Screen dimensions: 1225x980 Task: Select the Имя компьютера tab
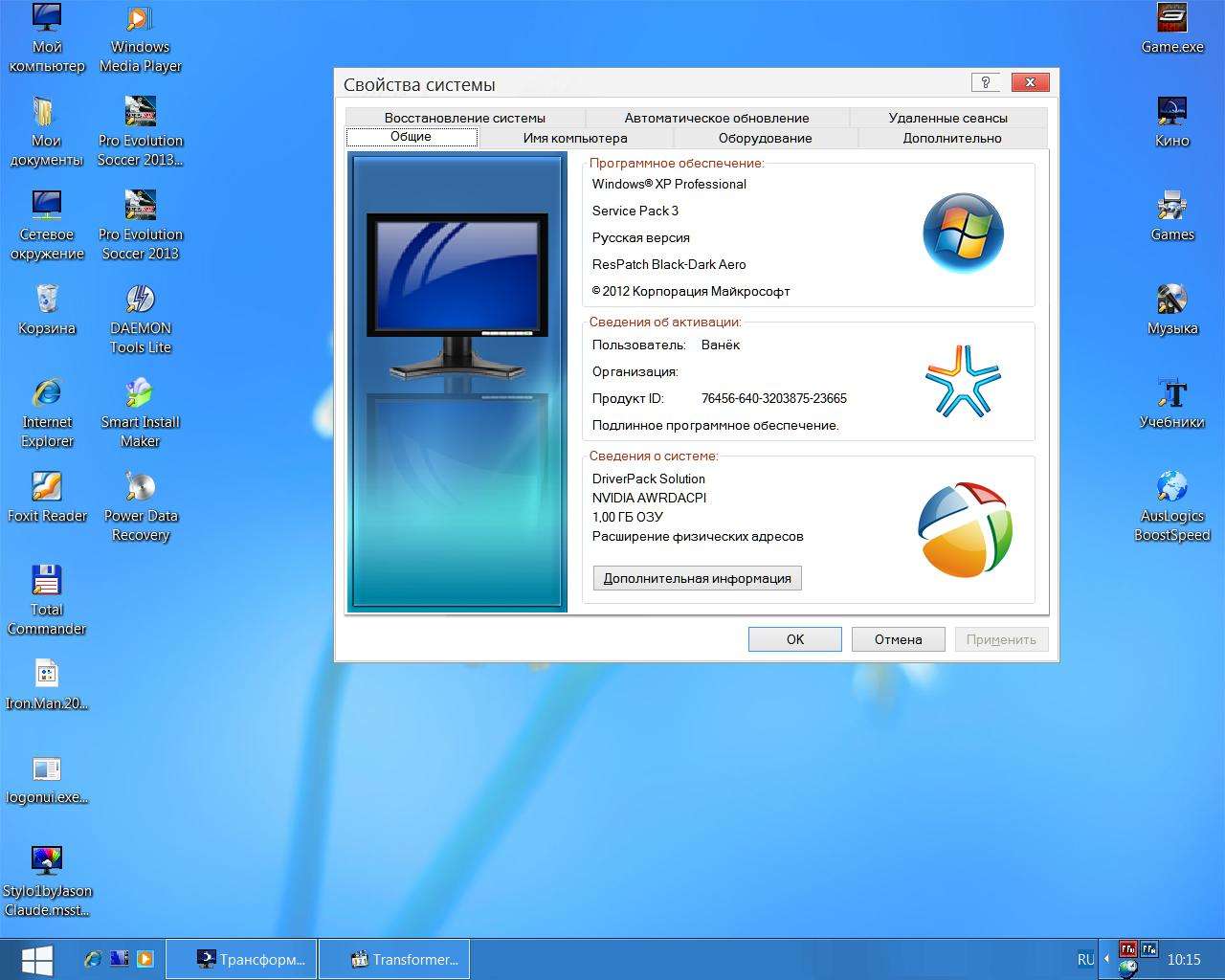click(x=574, y=138)
